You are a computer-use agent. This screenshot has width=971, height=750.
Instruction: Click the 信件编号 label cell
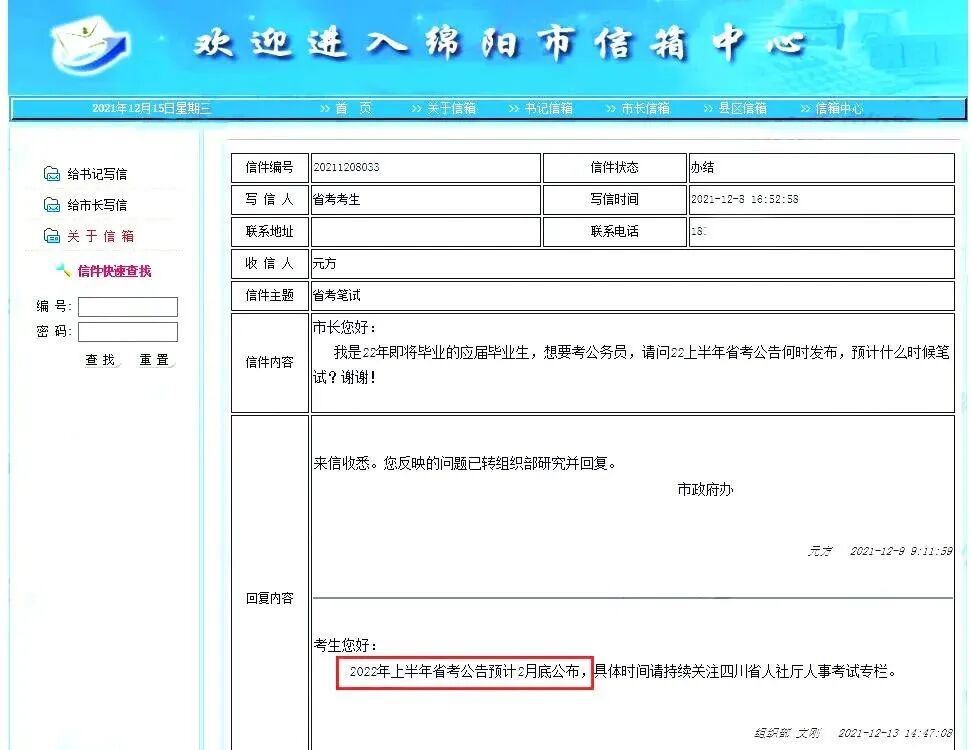[x=269, y=168]
